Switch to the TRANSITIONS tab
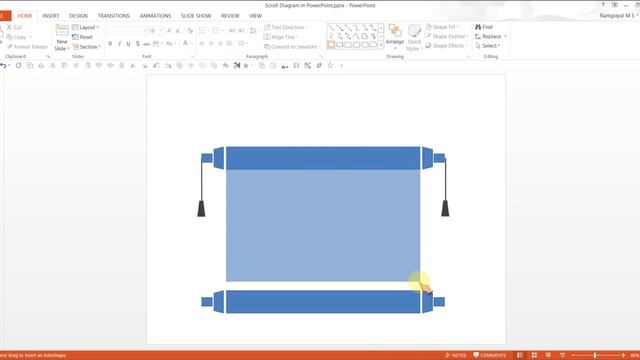The height and width of the screenshot is (360, 640). coord(113,16)
